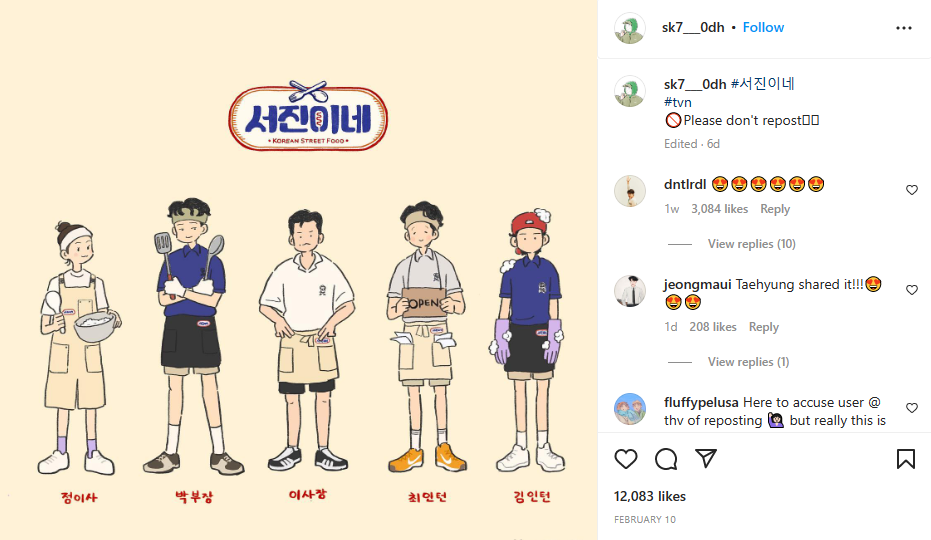Reply to dntlrdl's comment
931x540 pixels.
point(775,209)
